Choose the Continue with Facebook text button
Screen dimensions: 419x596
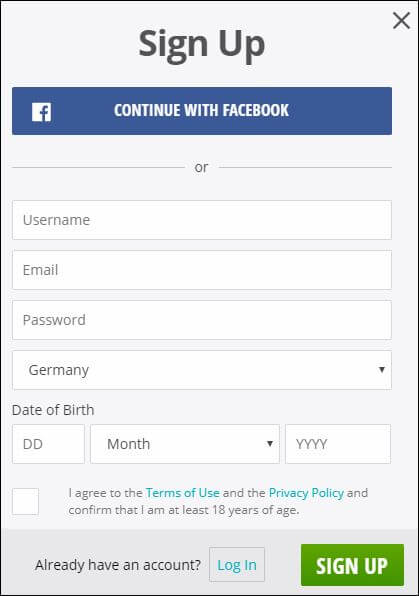pyautogui.click(x=202, y=111)
